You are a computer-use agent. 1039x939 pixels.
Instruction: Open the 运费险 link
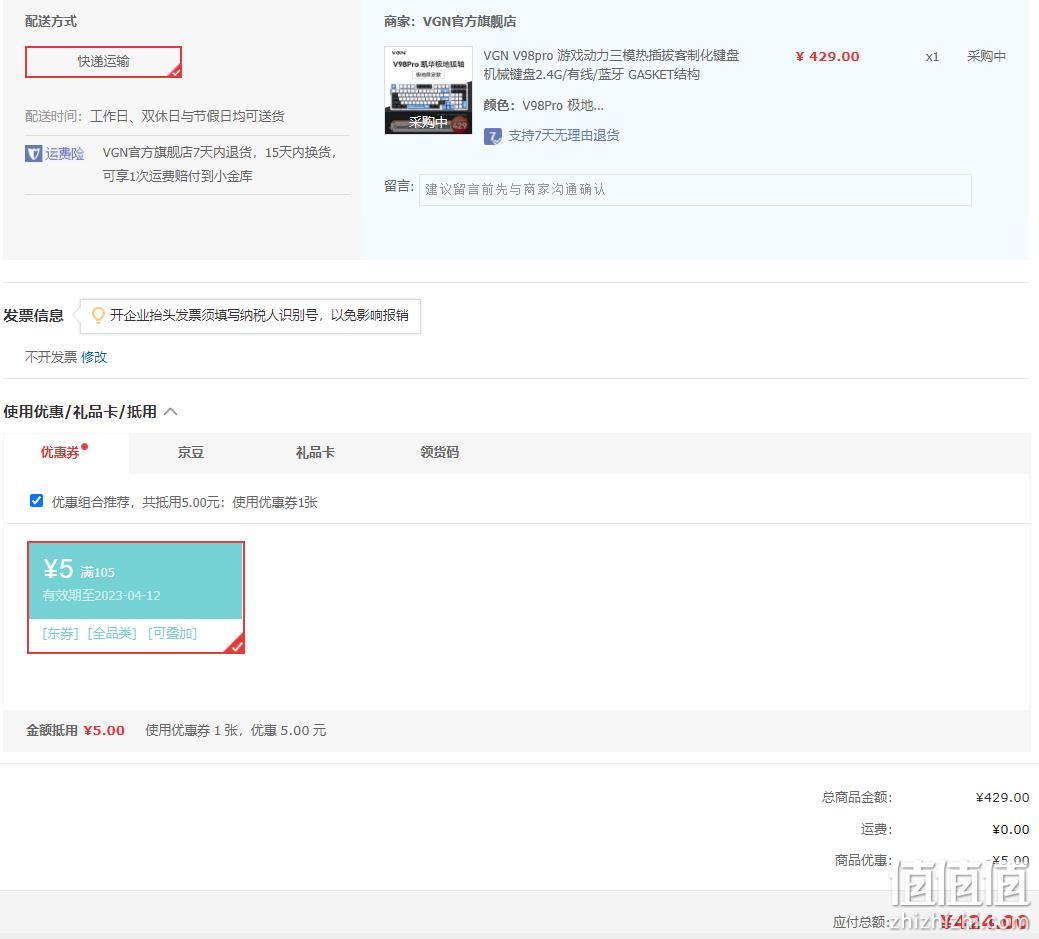pyautogui.click(x=64, y=154)
